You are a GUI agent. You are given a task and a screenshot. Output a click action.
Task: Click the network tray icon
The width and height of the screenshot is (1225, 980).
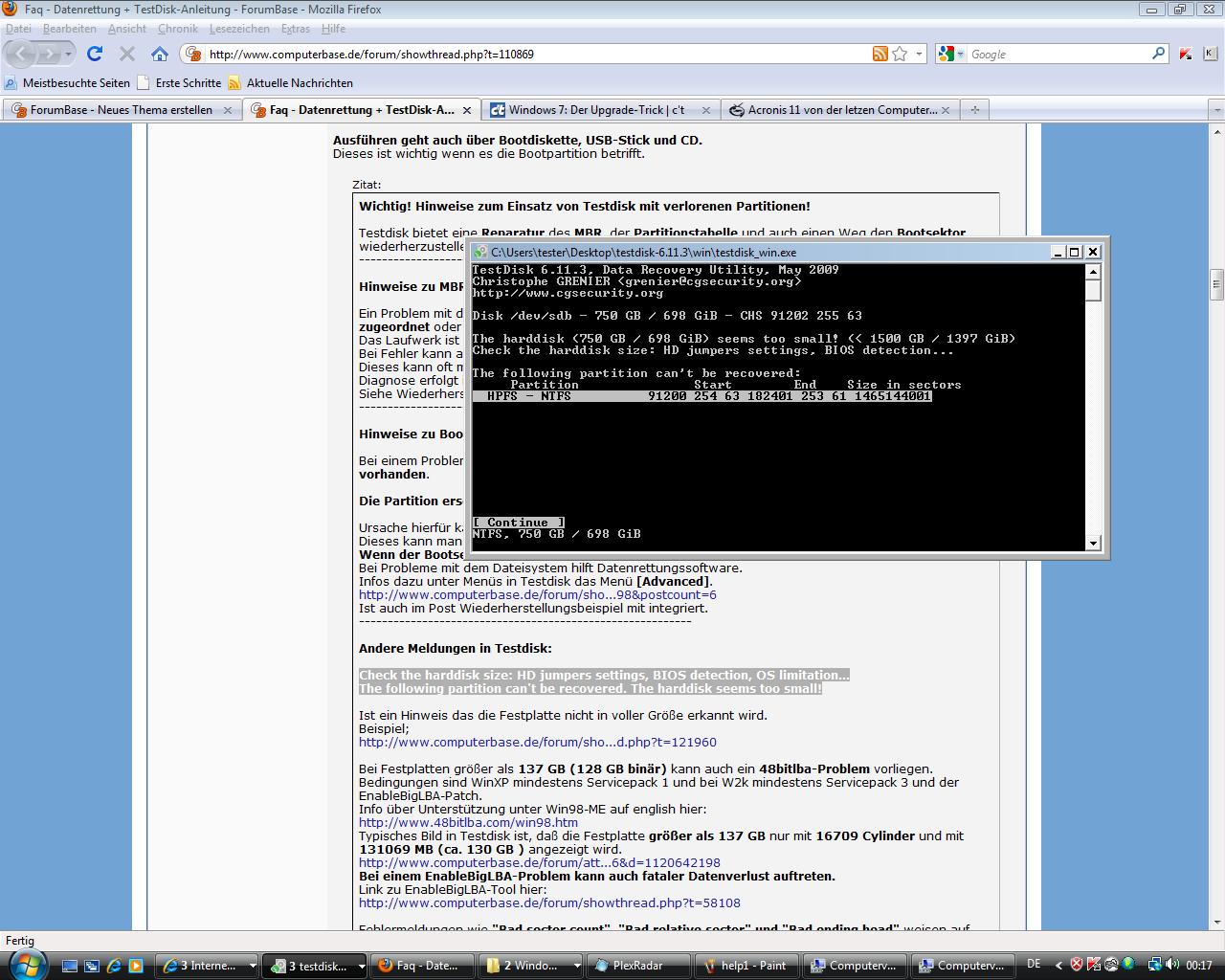pyautogui.click(x=1155, y=965)
